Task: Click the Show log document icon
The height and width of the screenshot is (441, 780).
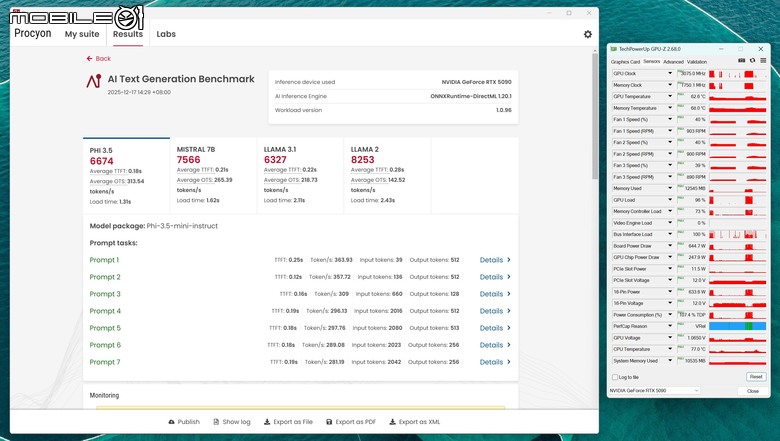Action: [216, 422]
